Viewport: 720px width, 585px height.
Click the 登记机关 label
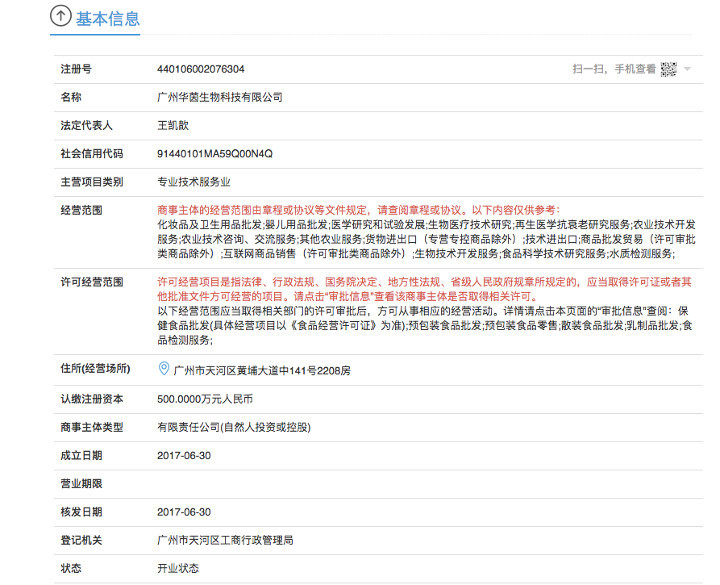tap(81, 540)
